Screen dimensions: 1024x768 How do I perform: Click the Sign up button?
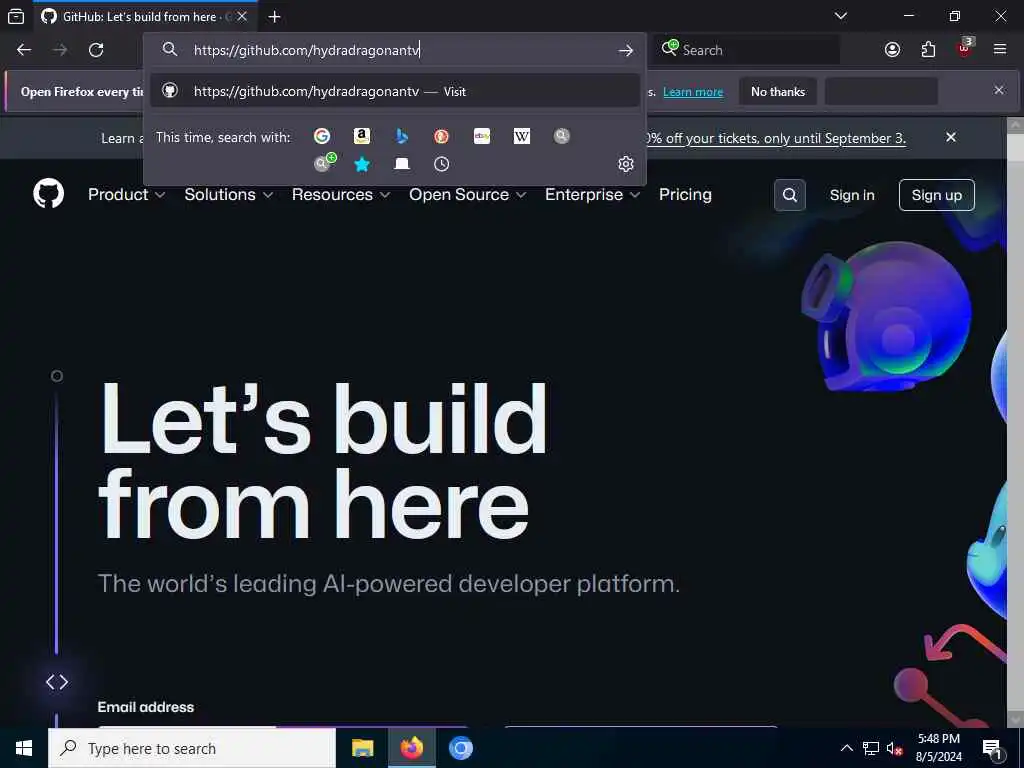coord(936,195)
